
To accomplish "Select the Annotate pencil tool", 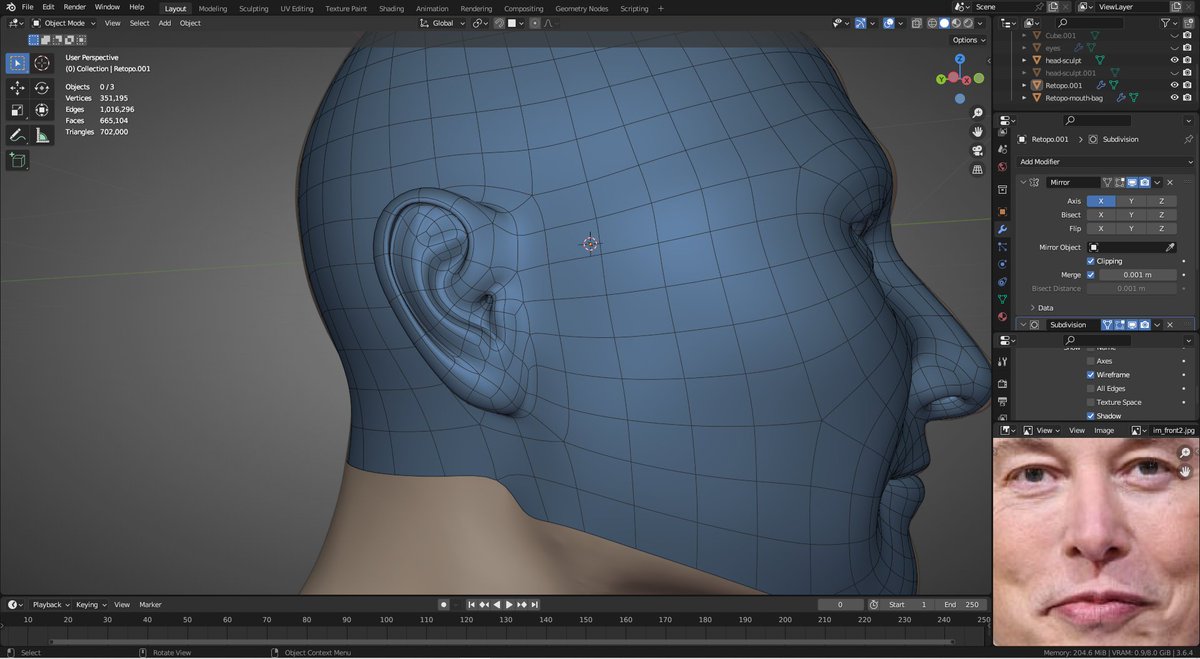I will (17, 135).
